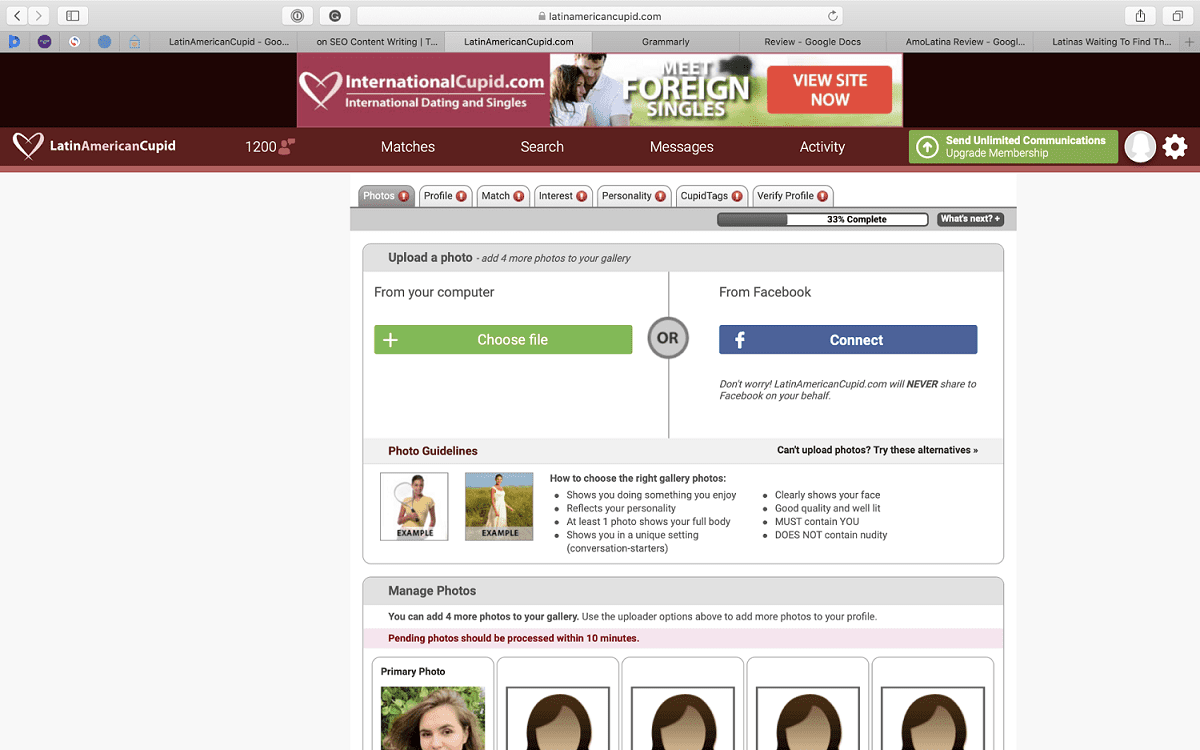The image size is (1200, 750).
Task: Open the purple pinned tab
Action: (x=44, y=42)
